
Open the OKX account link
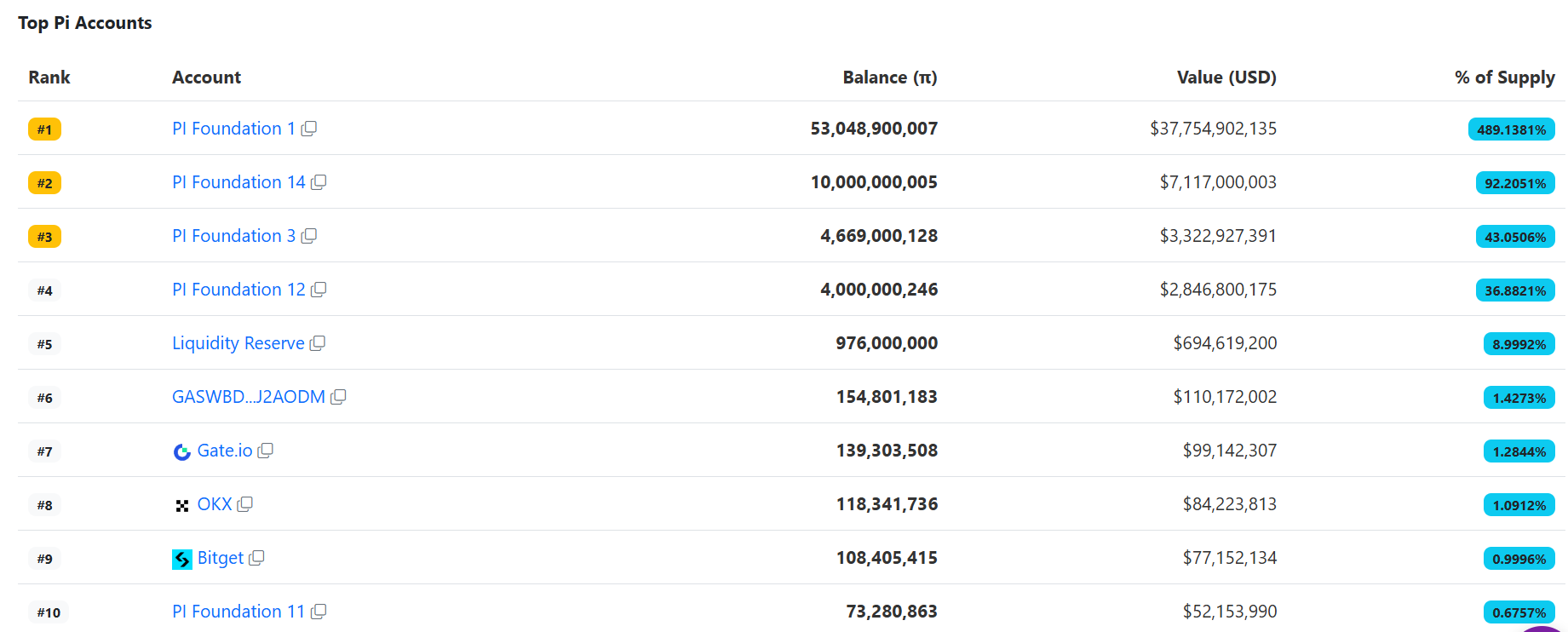(215, 504)
